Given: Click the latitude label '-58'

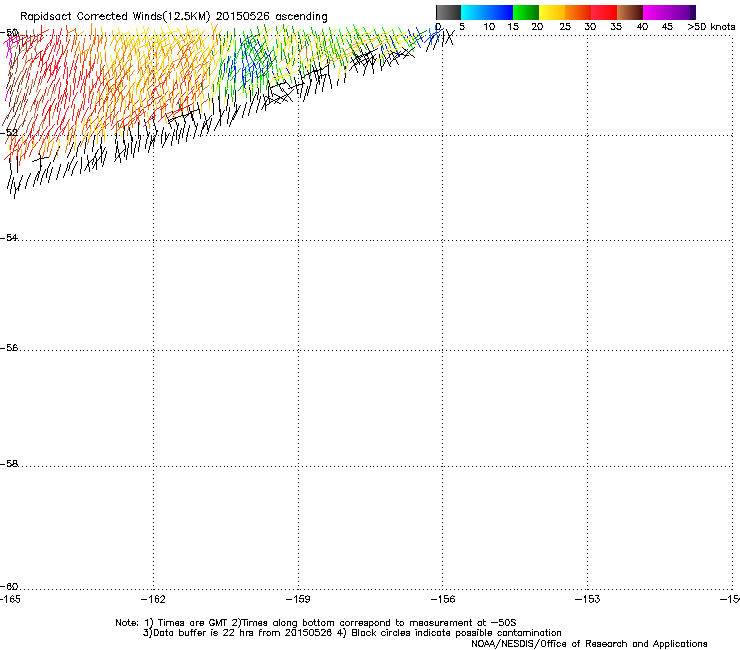Looking at the screenshot, I should (x=9, y=464).
